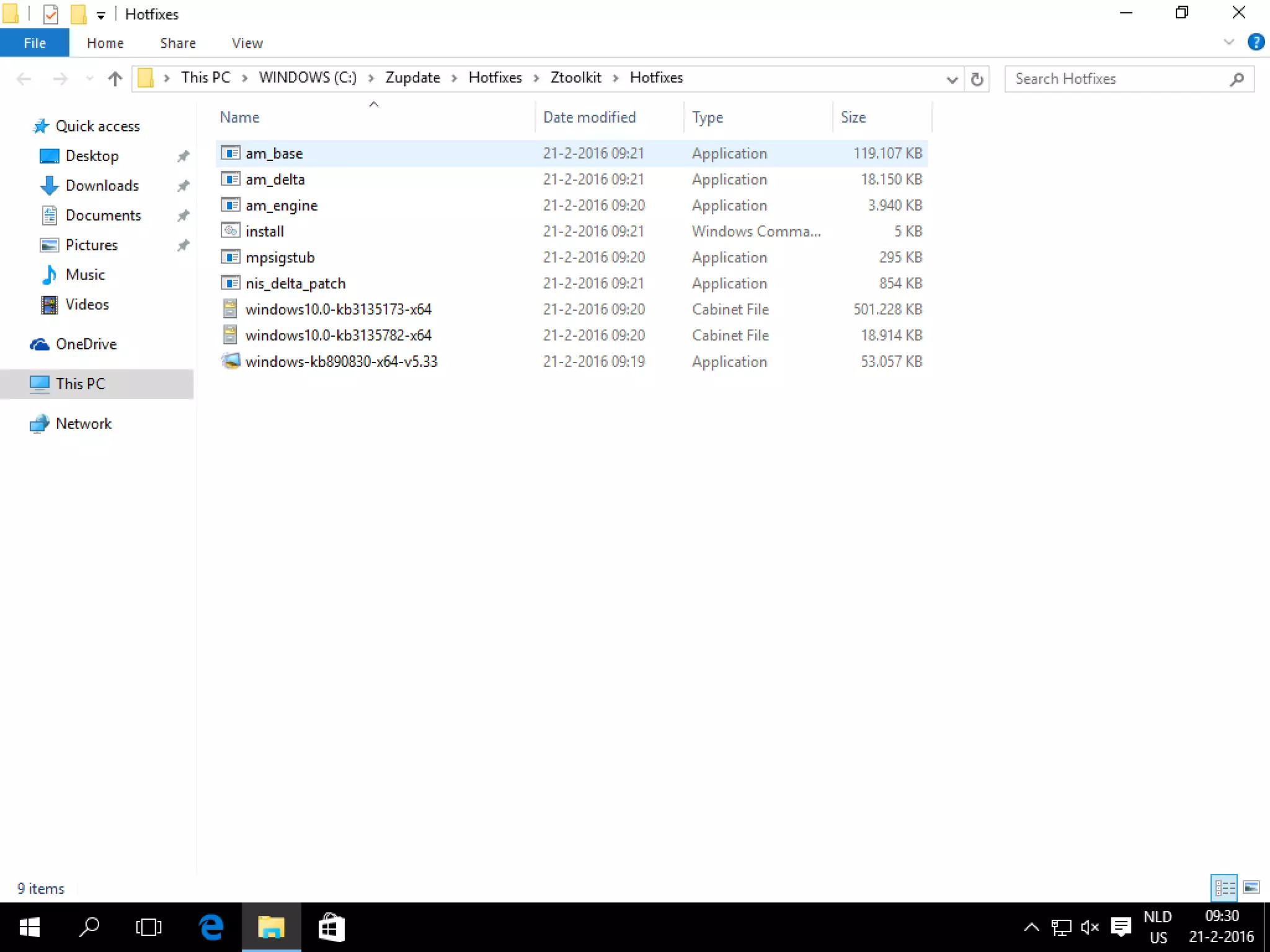
Task: Click the Up one level arrow
Action: click(x=115, y=79)
